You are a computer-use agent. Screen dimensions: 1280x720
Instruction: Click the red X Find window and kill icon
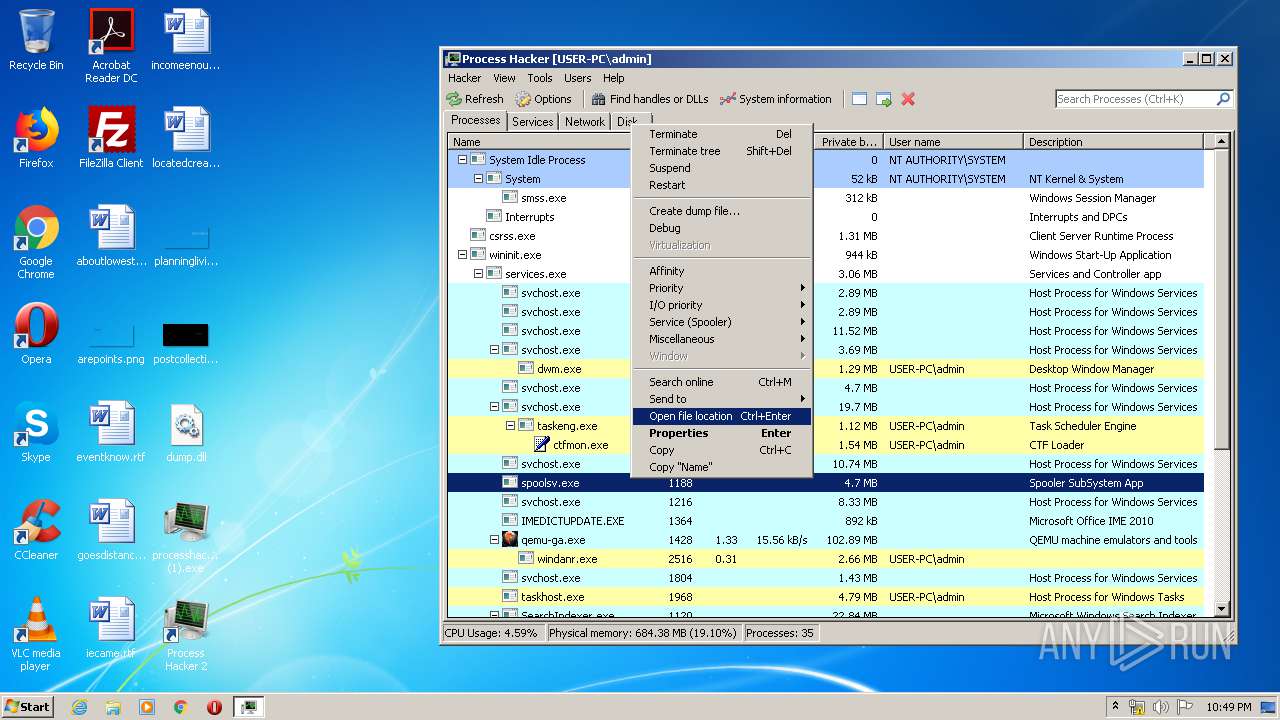(x=908, y=99)
